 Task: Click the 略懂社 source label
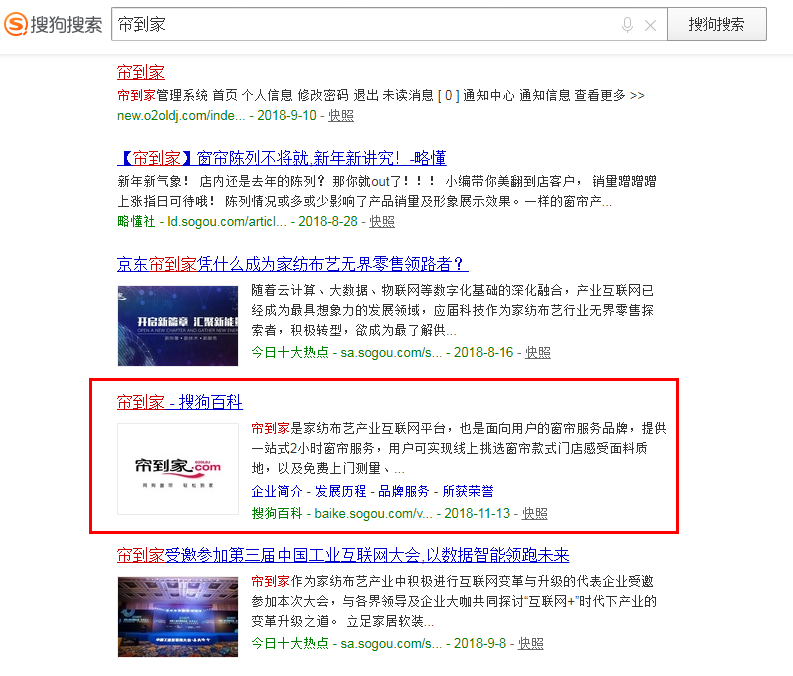coord(136,221)
